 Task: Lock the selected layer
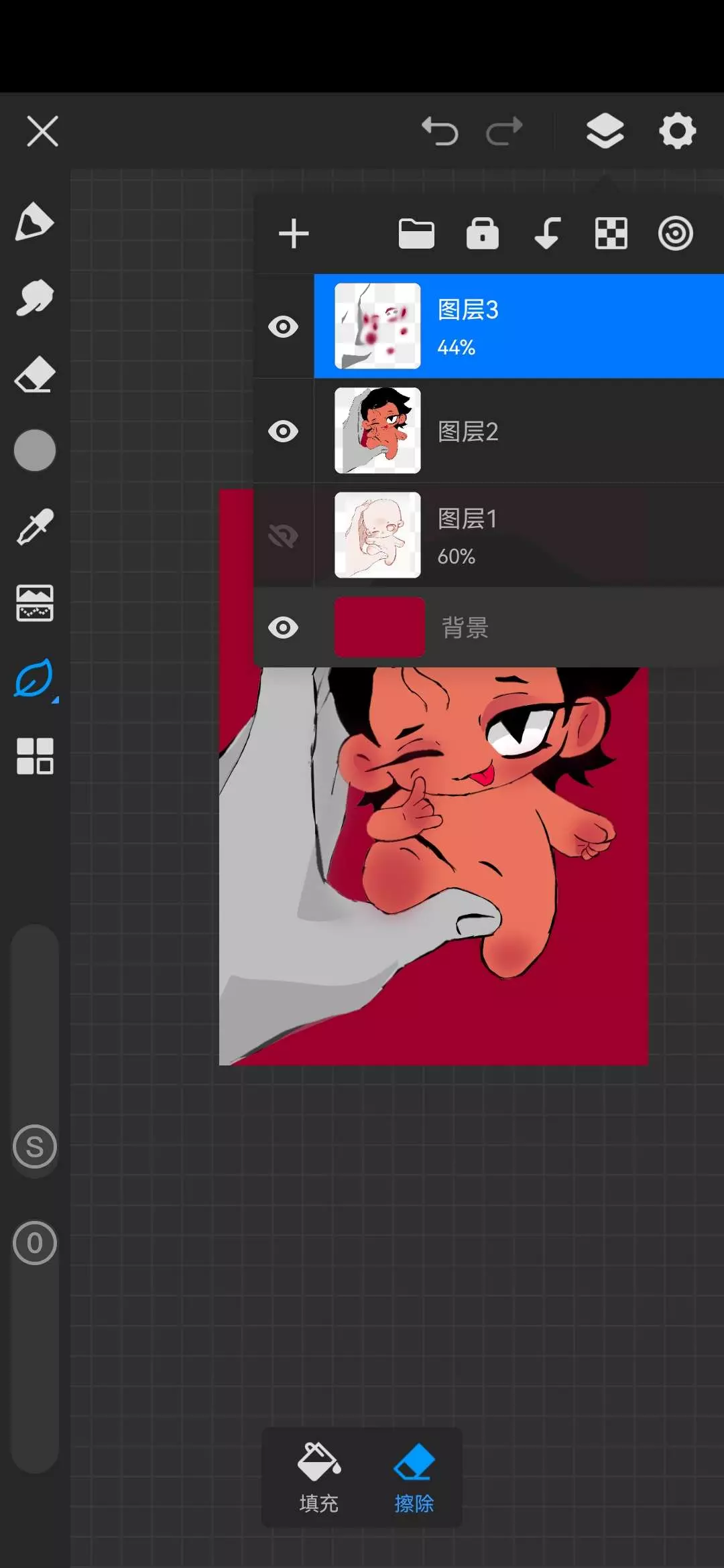pos(482,234)
